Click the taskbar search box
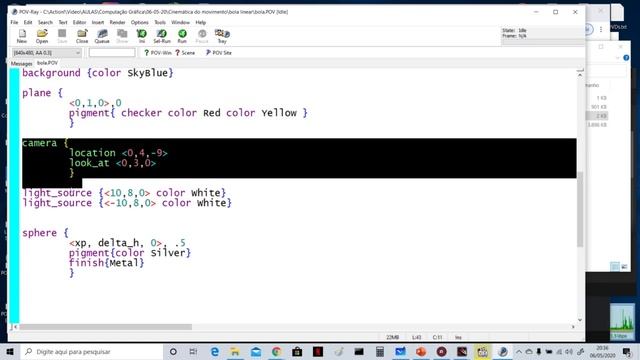This screenshot has height=360, width=640. tap(91, 351)
